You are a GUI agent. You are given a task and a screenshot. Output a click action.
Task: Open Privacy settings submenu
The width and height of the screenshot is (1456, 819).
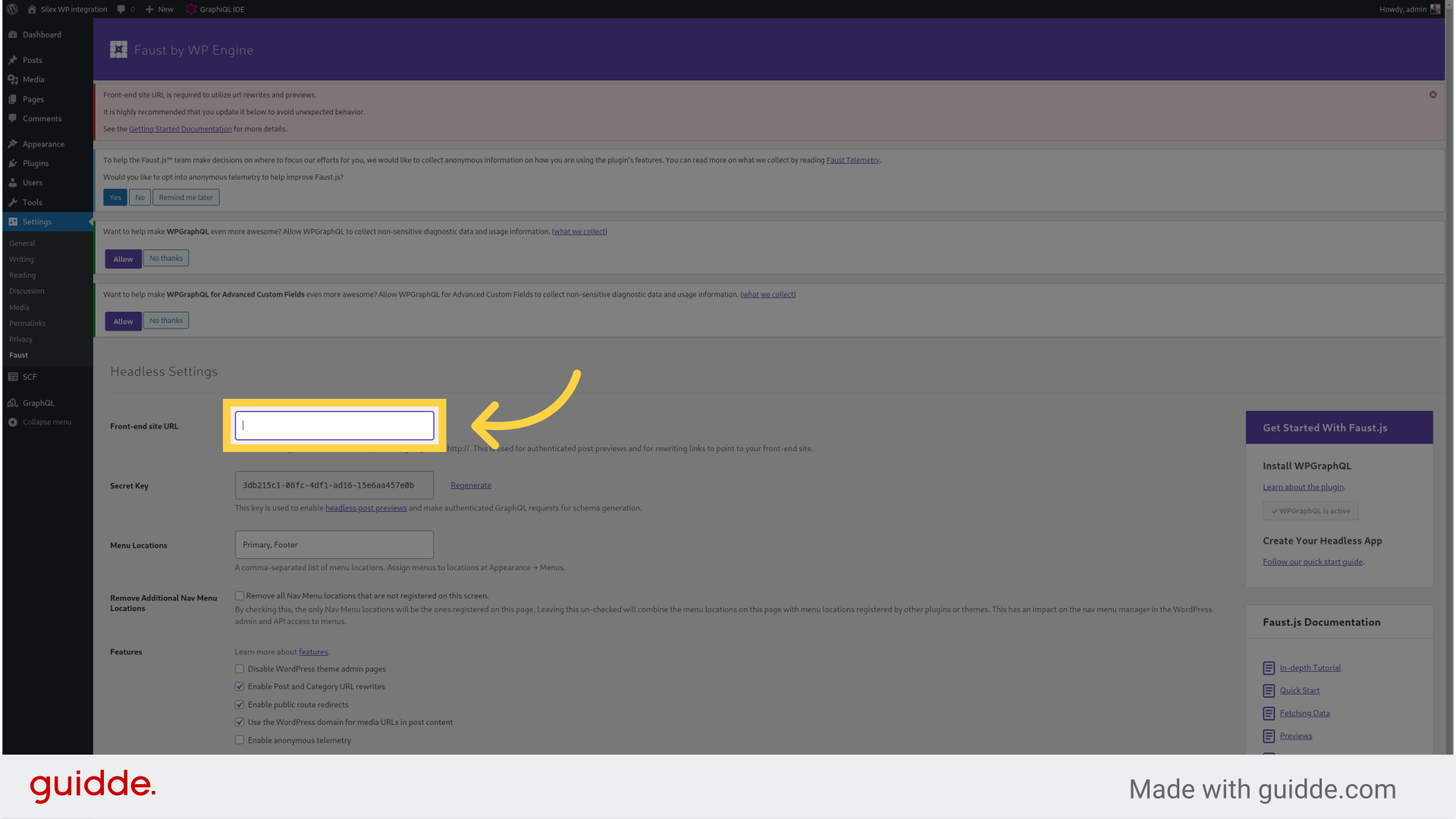tap(20, 340)
